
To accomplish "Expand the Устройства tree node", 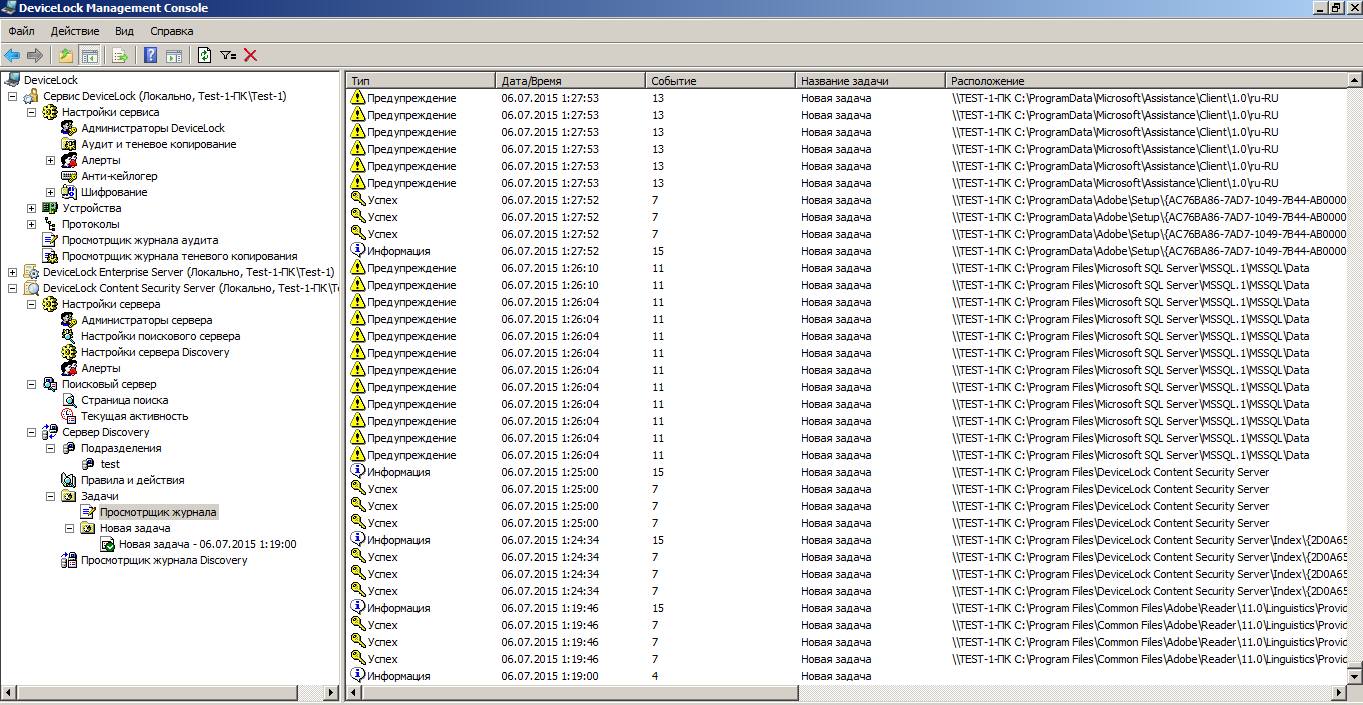I will coord(31,209).
